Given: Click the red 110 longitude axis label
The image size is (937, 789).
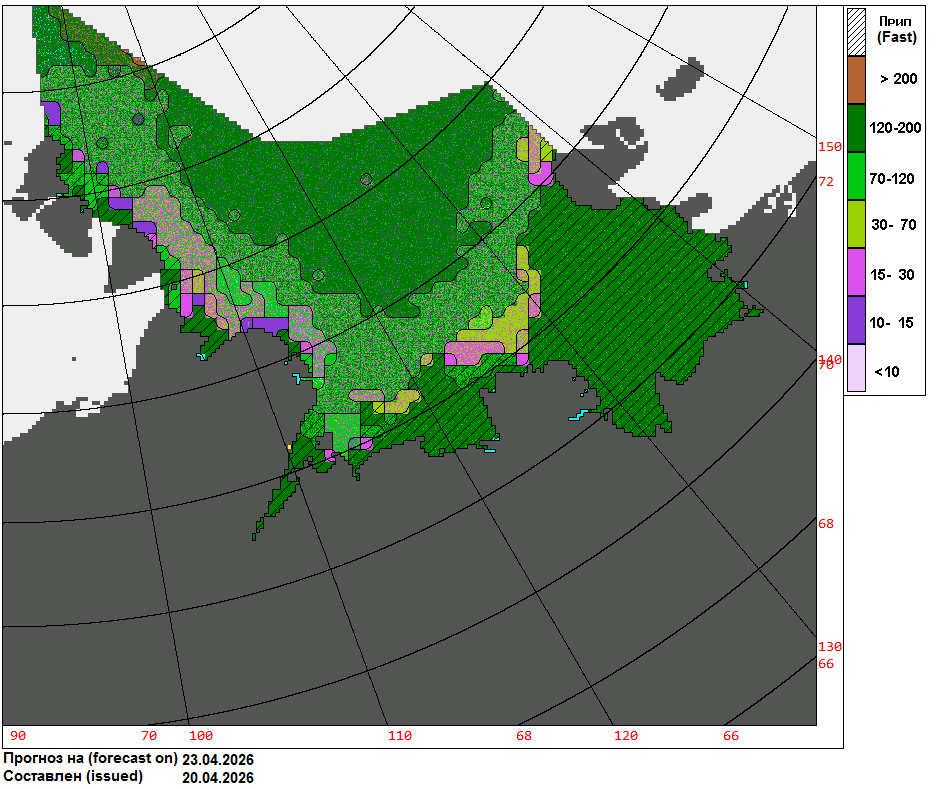Looking at the screenshot, I should coord(400,736).
